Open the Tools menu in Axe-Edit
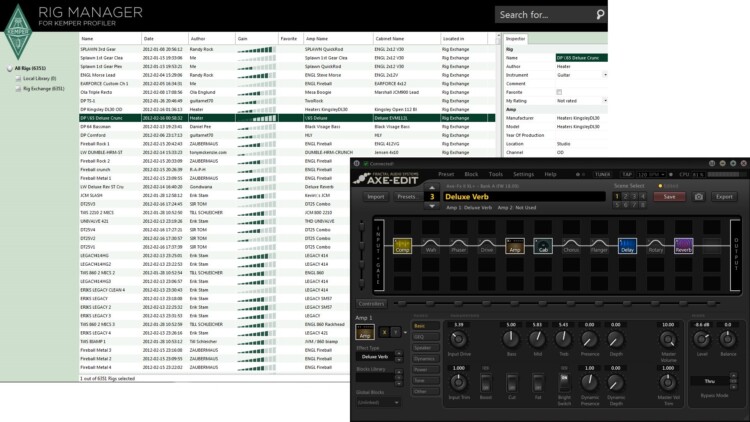 click(496, 174)
